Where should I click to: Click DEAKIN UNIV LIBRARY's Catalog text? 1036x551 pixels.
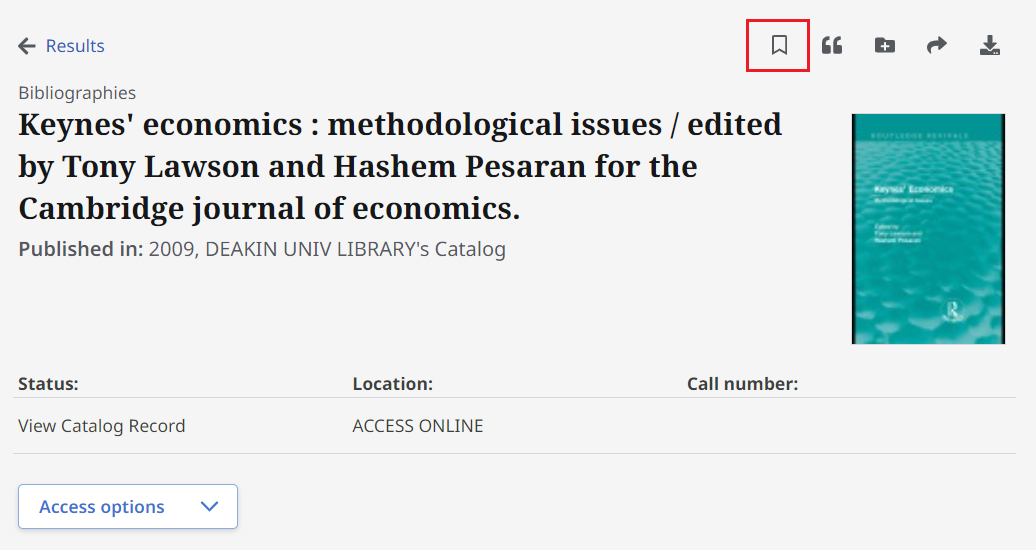click(355, 249)
